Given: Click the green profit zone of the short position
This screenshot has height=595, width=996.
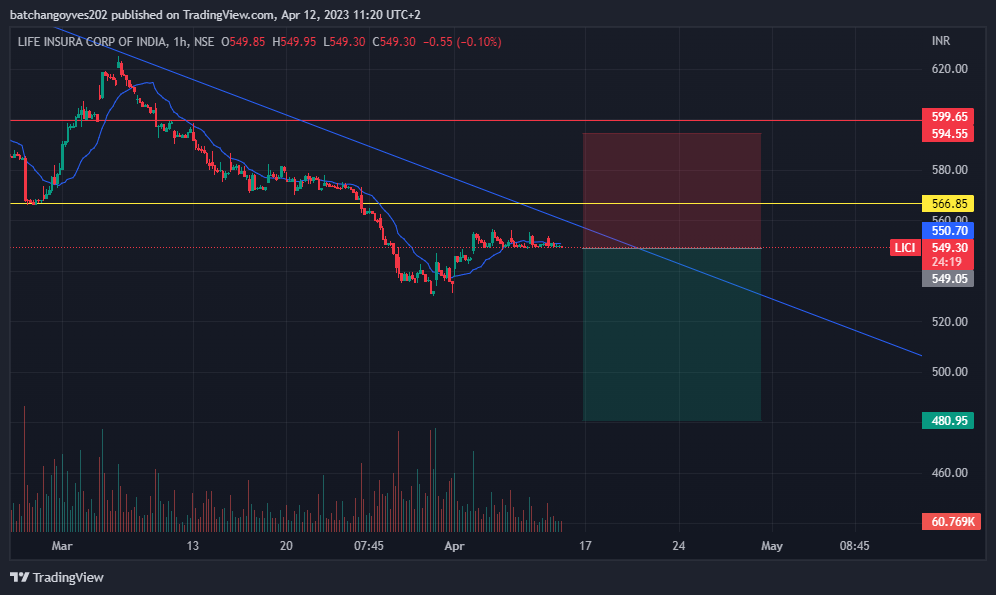Looking at the screenshot, I should (671, 334).
